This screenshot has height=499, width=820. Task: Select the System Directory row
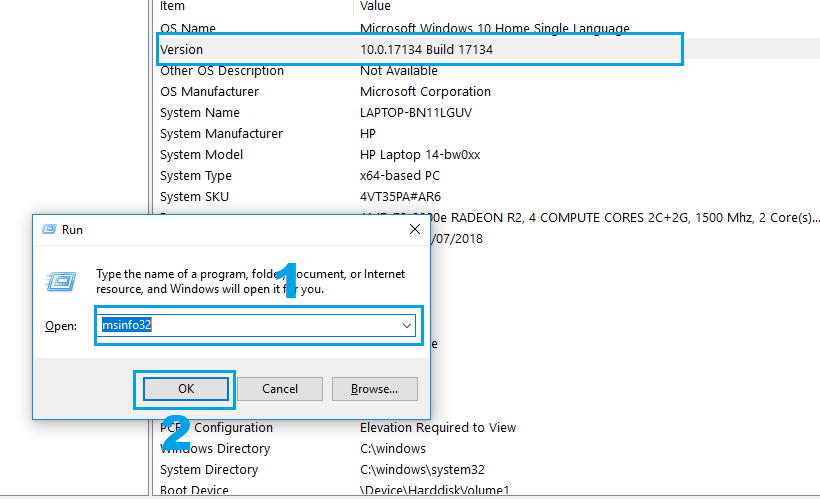pos(209,470)
